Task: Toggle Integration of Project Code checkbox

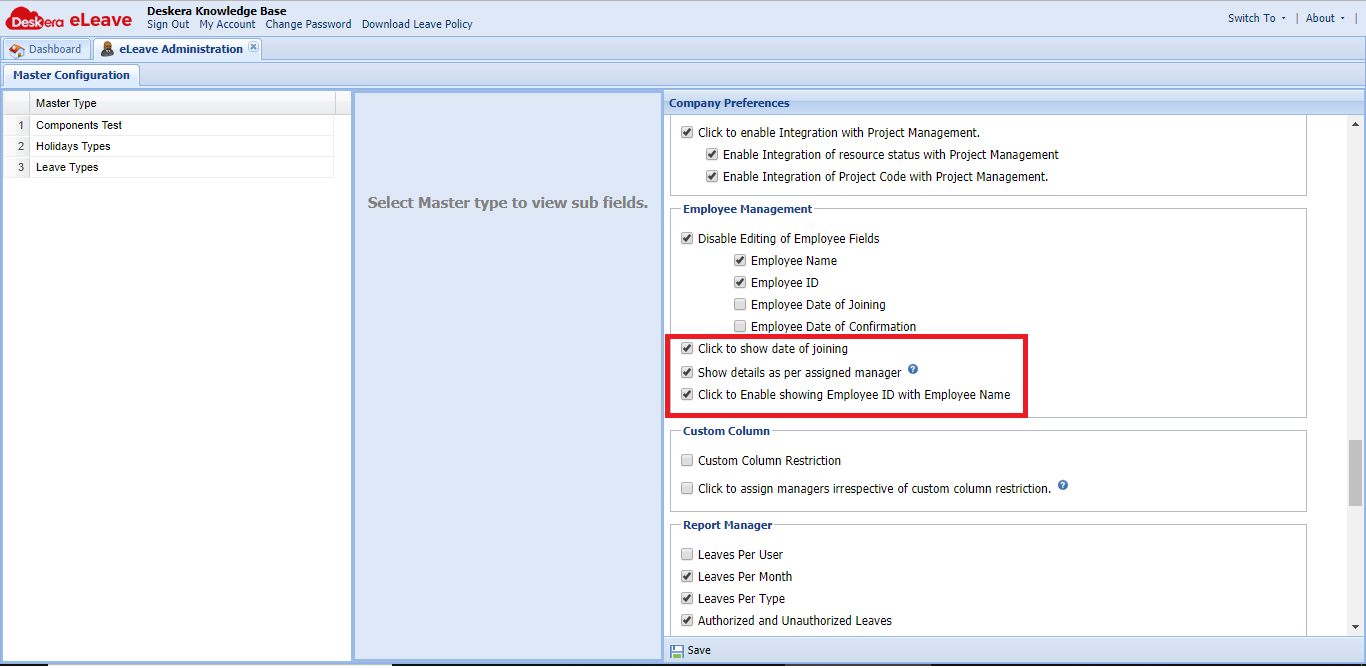Action: (712, 176)
